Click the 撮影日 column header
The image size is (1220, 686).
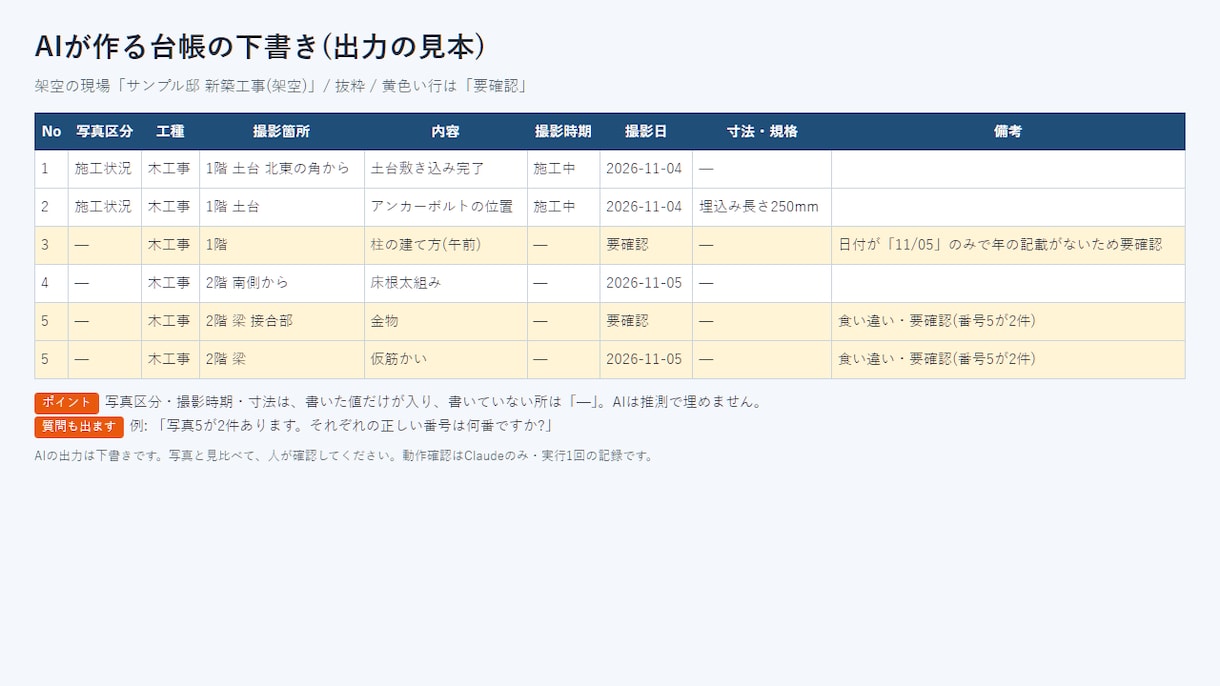click(646, 131)
